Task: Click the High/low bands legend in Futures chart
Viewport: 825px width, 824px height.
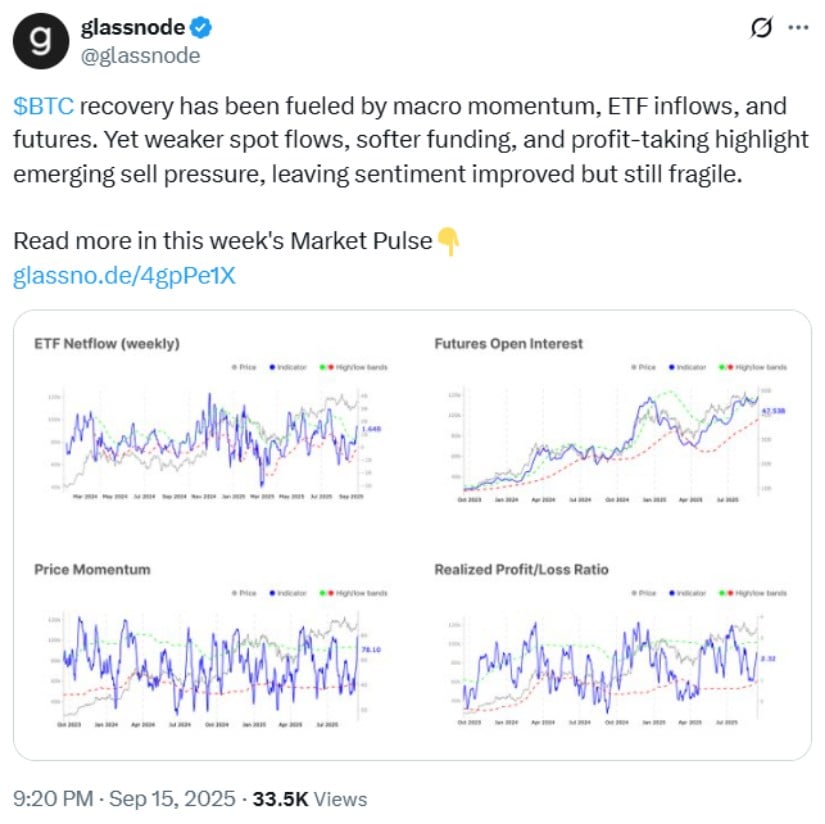Action: (753, 367)
